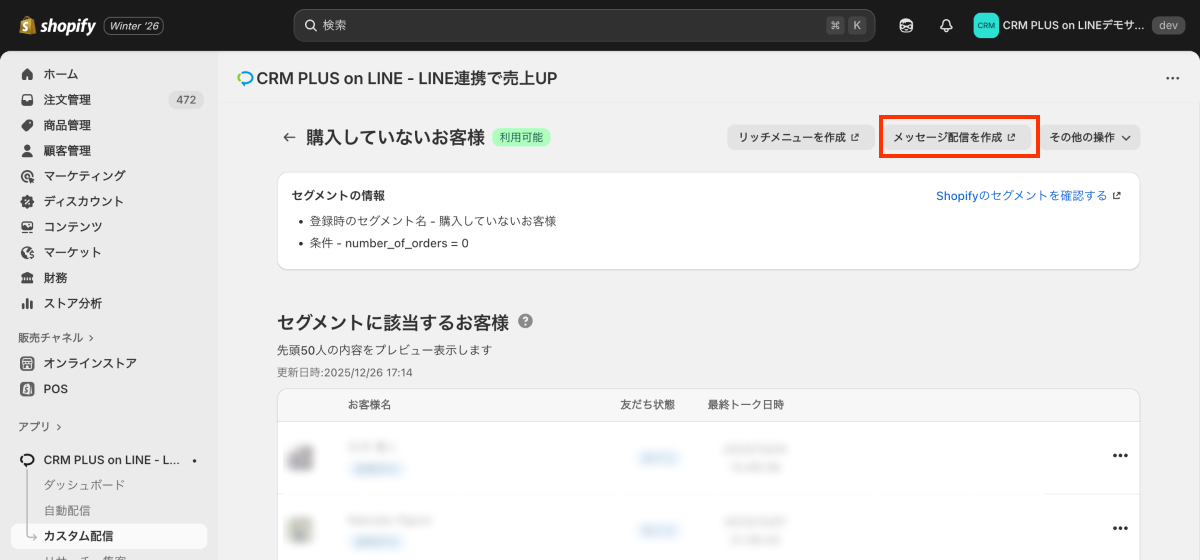
Task: Click the 最終トーク日時 column header
Action: click(x=745, y=405)
